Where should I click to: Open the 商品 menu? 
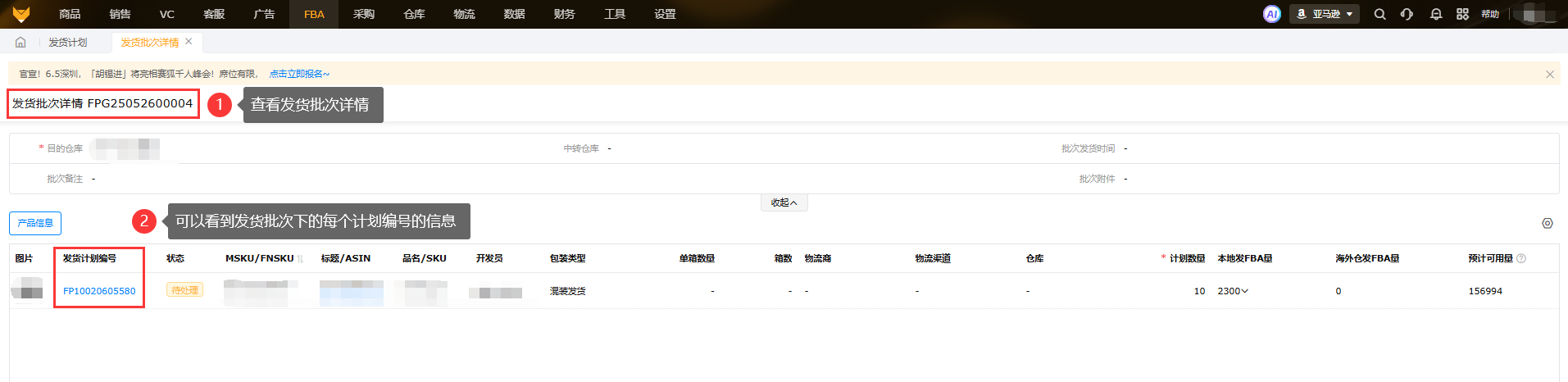coord(70,14)
